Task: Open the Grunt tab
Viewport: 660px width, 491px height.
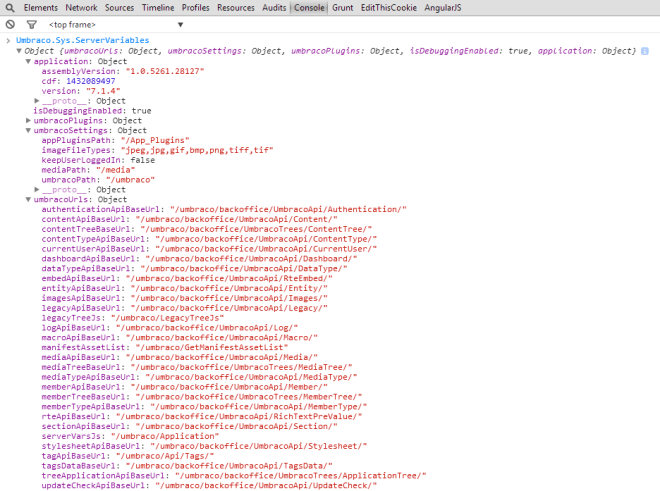Action: pos(343,8)
